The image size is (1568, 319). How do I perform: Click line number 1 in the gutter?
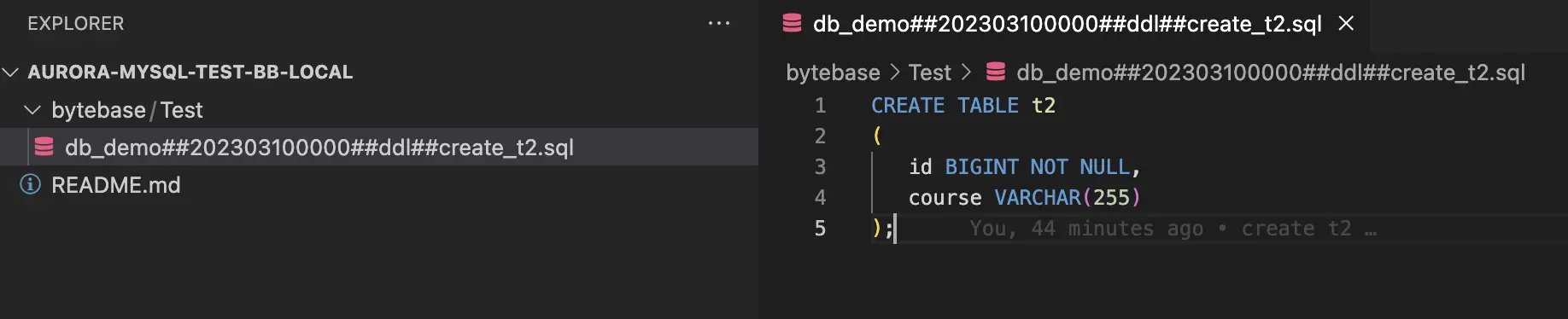point(820,106)
